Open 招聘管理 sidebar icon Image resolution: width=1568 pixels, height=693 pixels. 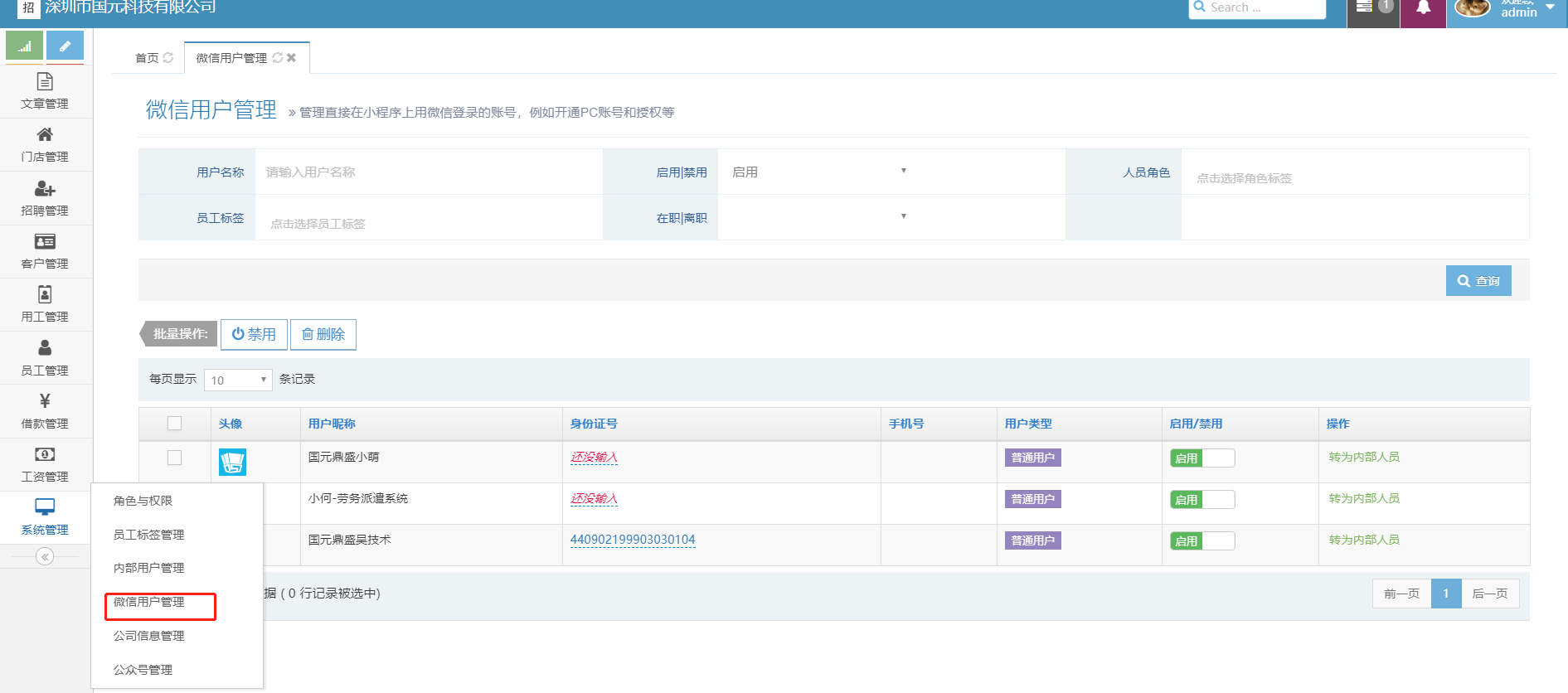(x=45, y=189)
